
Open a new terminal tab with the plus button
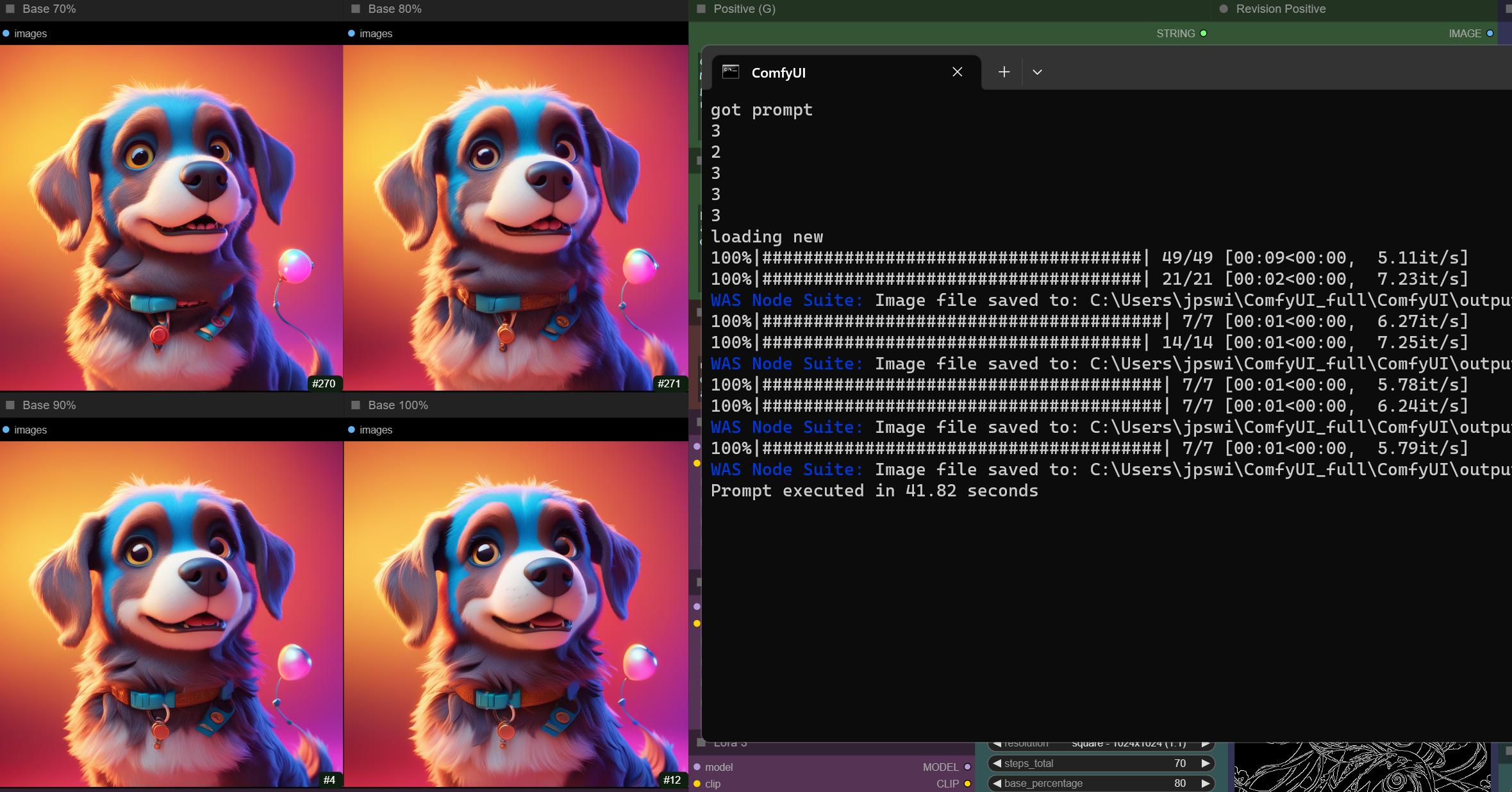1004,72
